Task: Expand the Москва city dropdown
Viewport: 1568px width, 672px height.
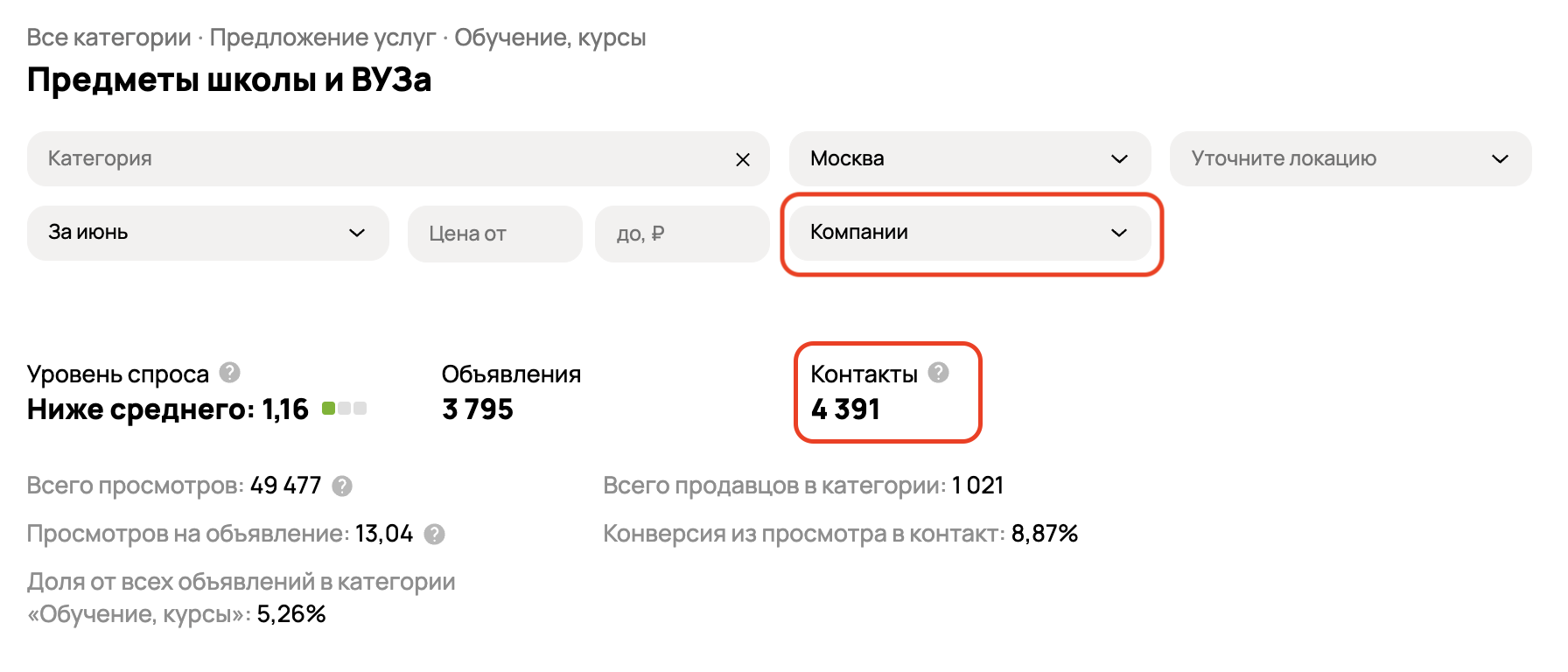Action: (x=969, y=158)
